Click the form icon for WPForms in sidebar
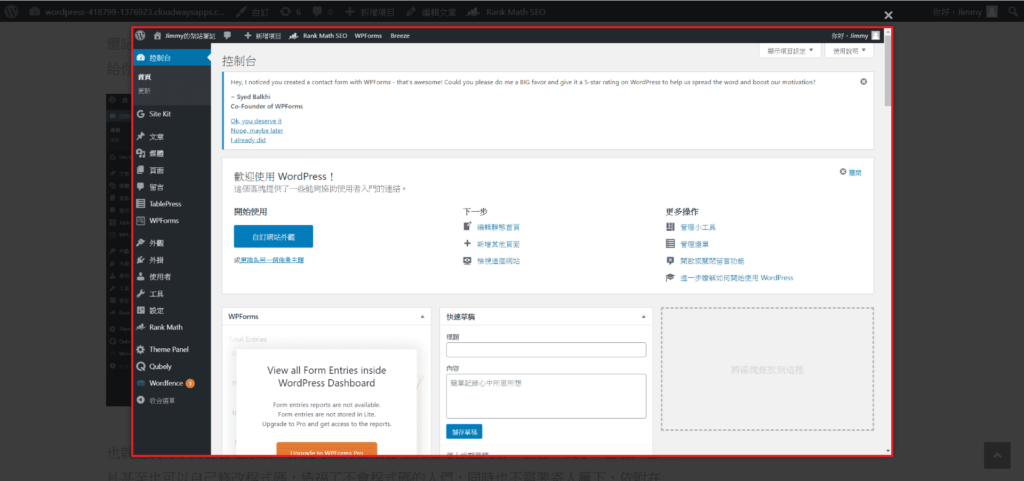Image resolution: width=1024 pixels, height=481 pixels. click(141, 221)
